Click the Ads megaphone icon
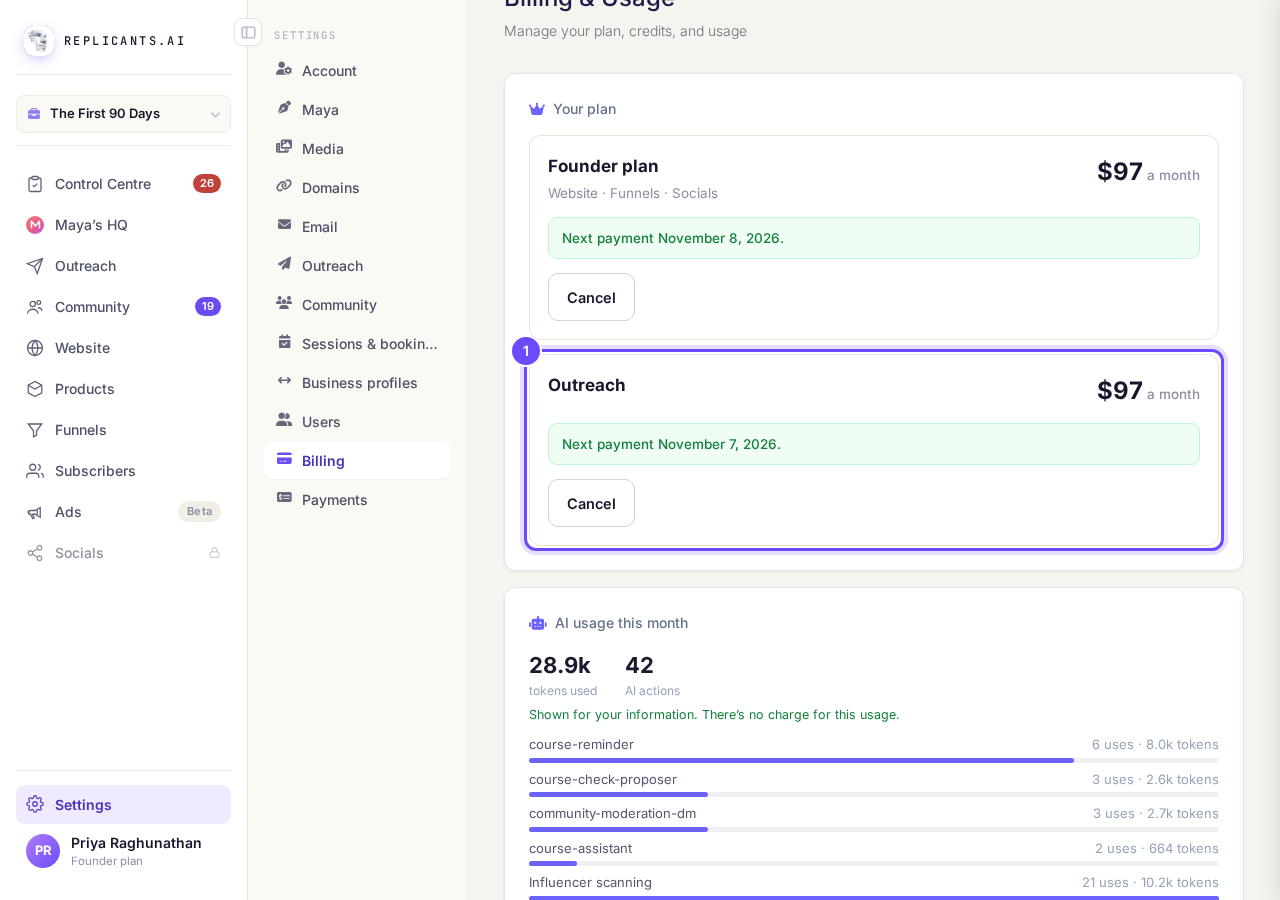The height and width of the screenshot is (900, 1280). coord(35,512)
